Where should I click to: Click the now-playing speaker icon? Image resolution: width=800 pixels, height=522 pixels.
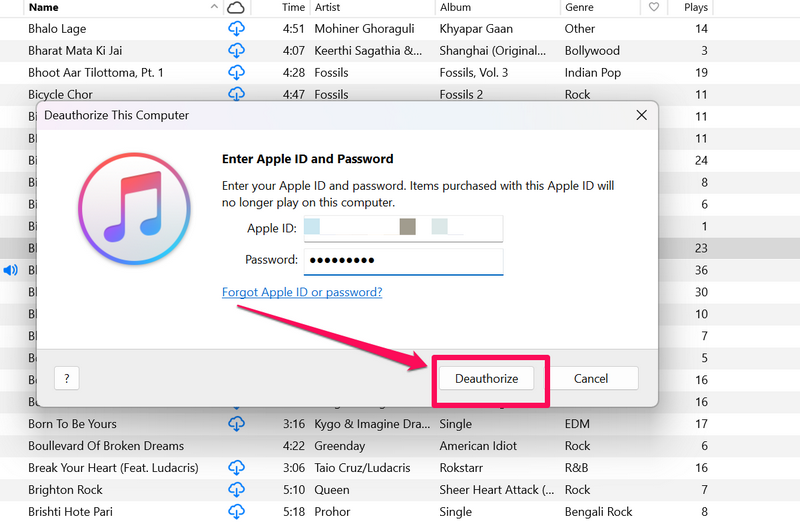tap(10, 270)
